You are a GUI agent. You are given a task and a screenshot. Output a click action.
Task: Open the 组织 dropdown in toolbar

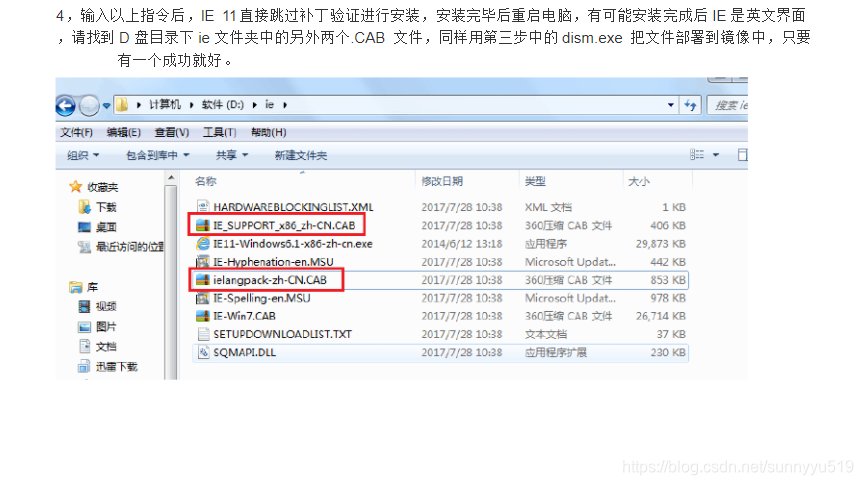pos(83,155)
